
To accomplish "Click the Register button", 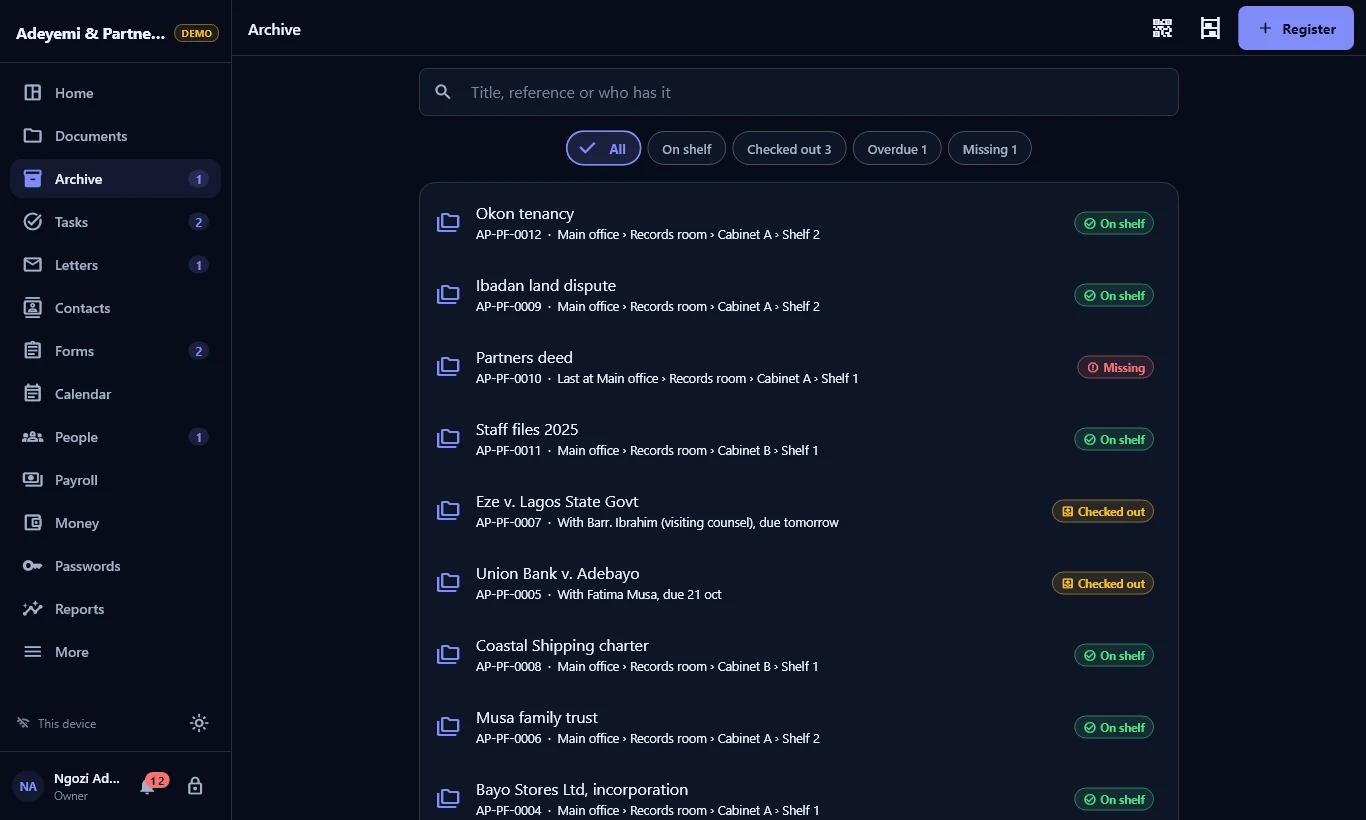I will (1296, 28).
